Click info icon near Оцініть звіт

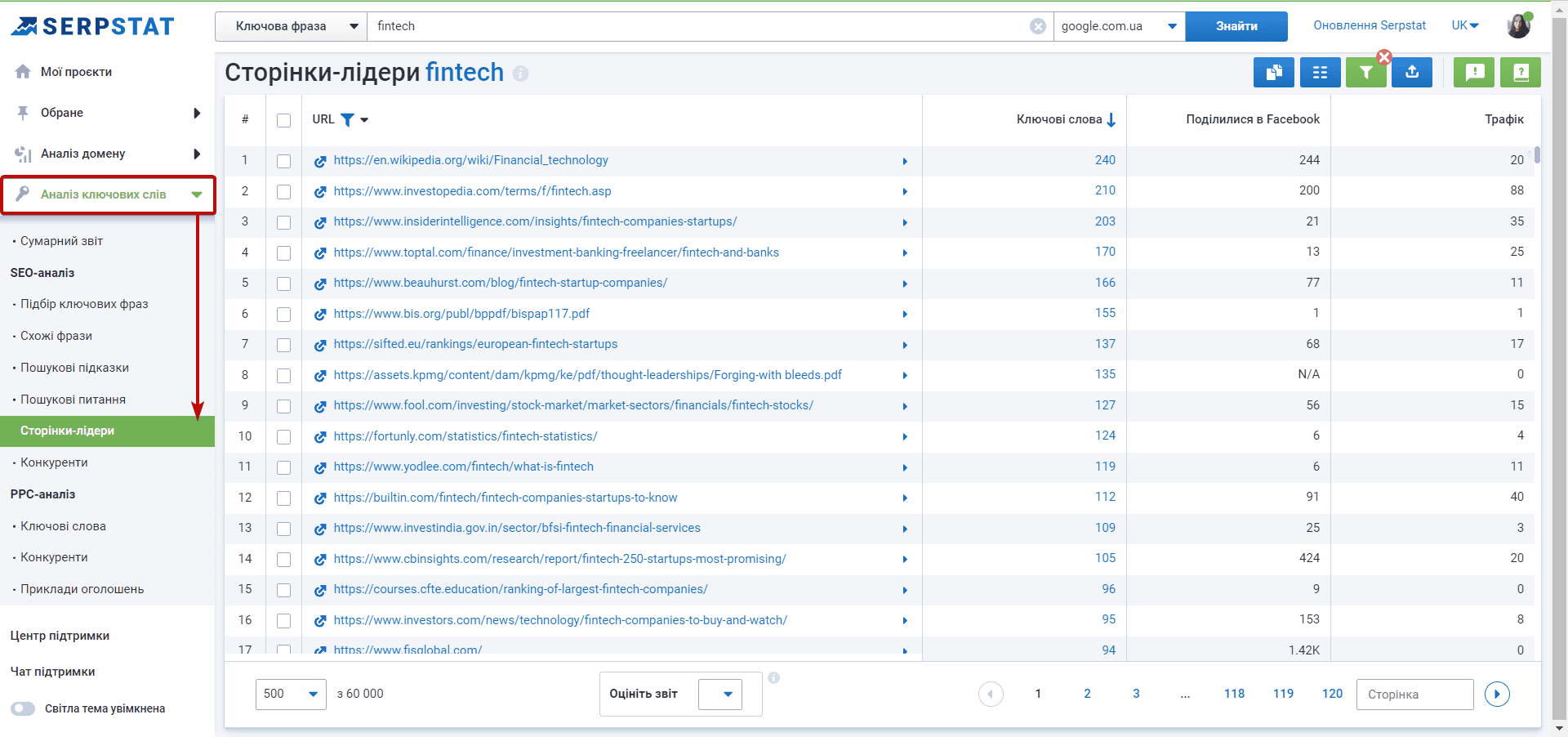773,677
